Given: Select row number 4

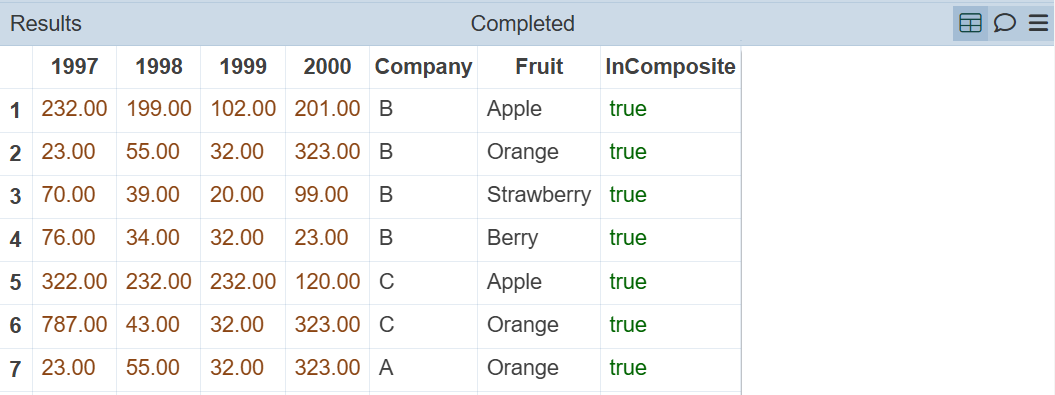Looking at the screenshot, I should click(15, 240).
